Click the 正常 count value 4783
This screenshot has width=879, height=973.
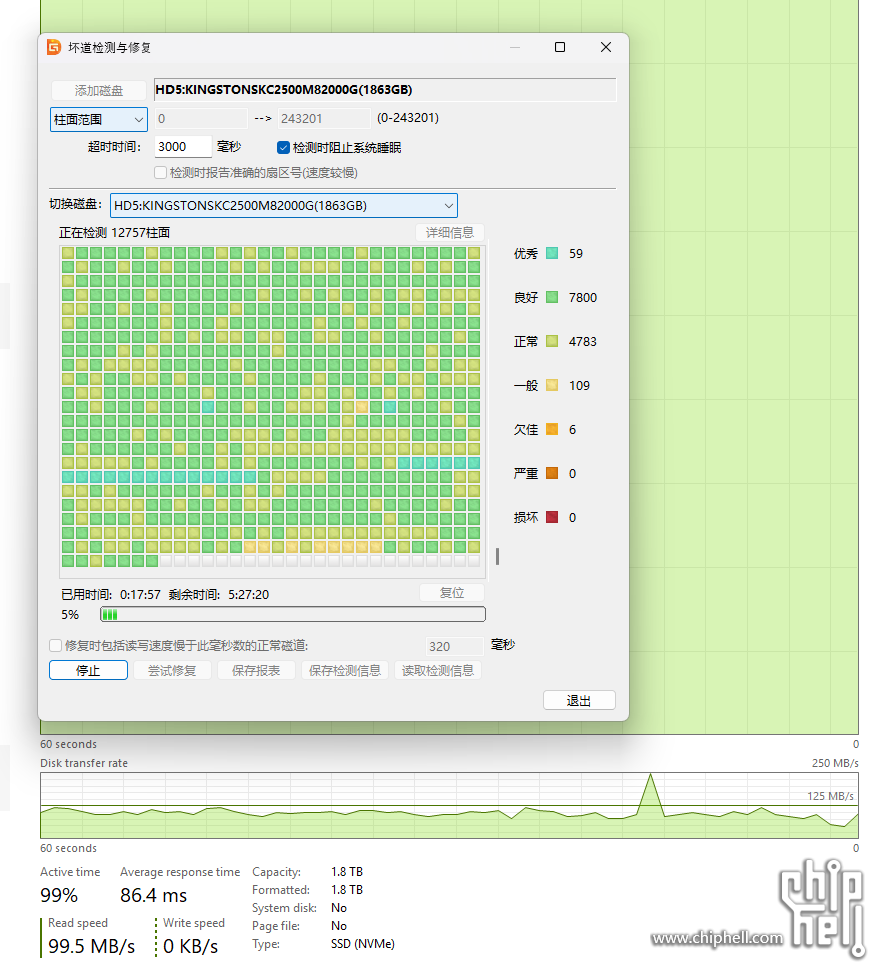[x=582, y=342]
